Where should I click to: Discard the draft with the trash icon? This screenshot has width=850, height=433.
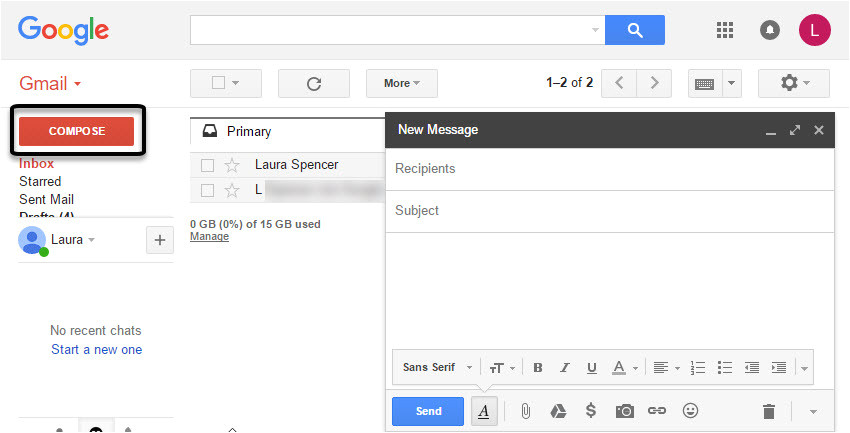click(768, 411)
